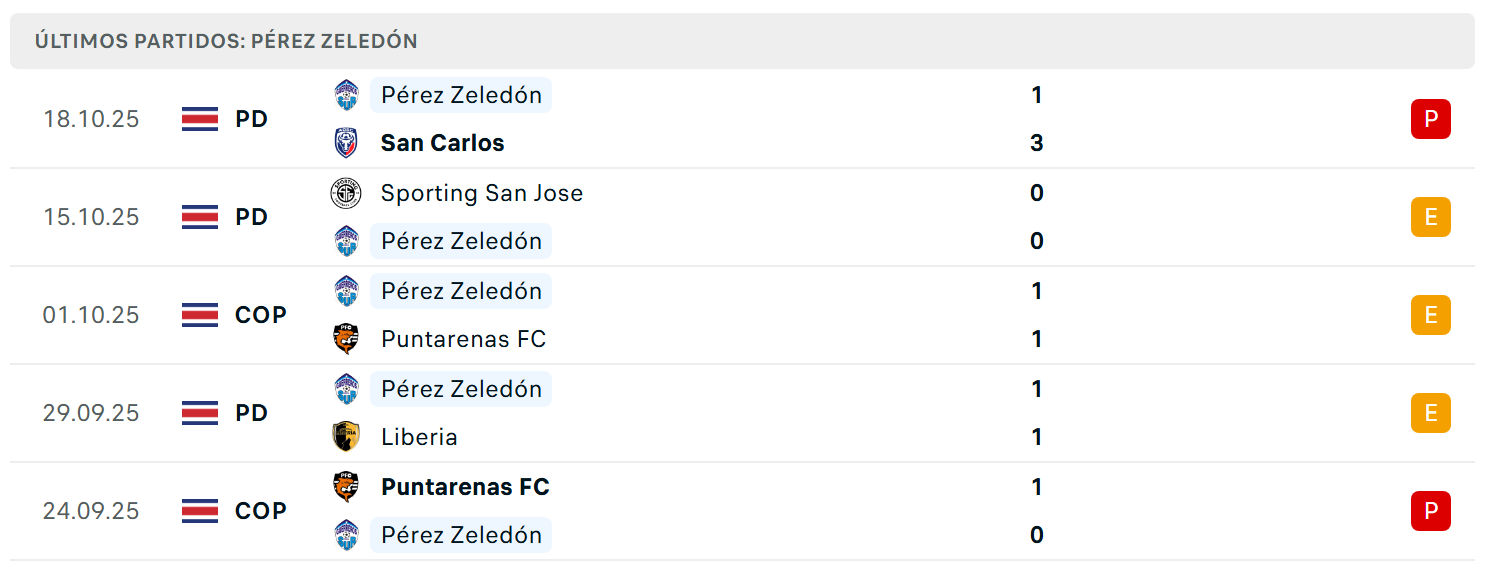Click Sporting San Jose crest icon
This screenshot has height=575, width=1492.
(346, 193)
